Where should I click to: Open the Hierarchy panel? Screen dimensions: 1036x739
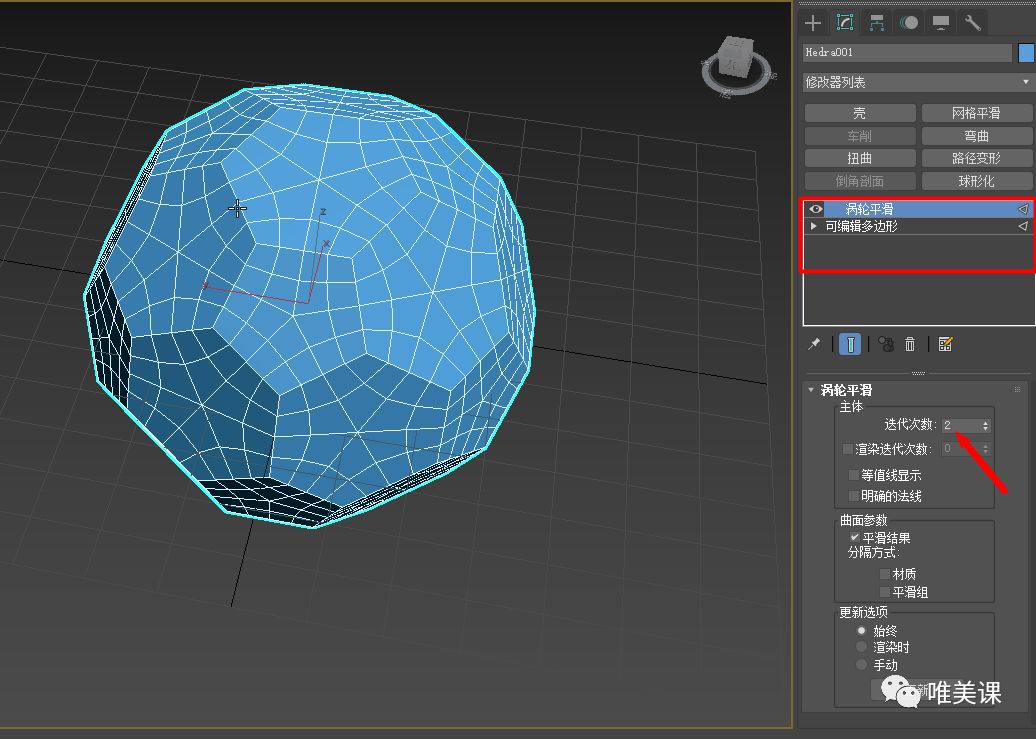pos(876,22)
